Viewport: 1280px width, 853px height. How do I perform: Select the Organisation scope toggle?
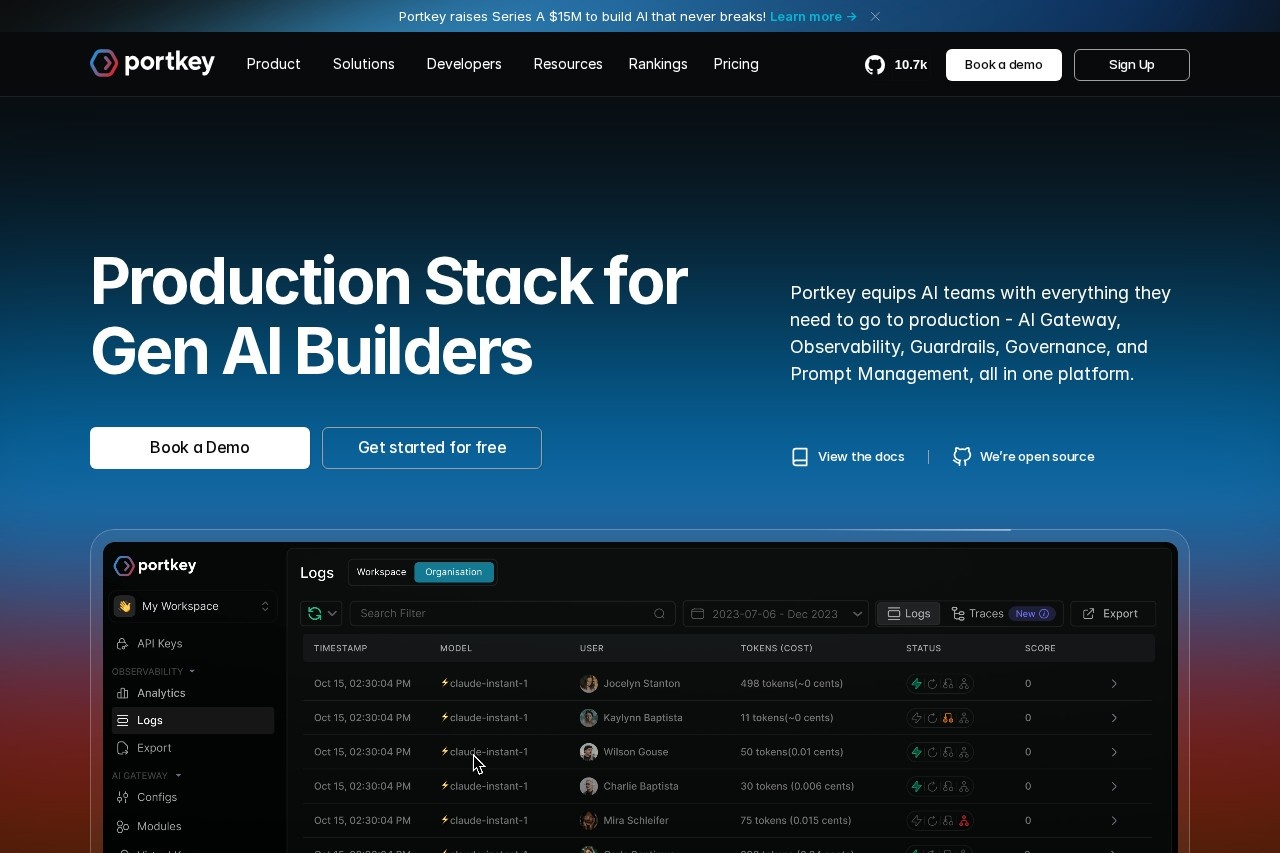453,572
